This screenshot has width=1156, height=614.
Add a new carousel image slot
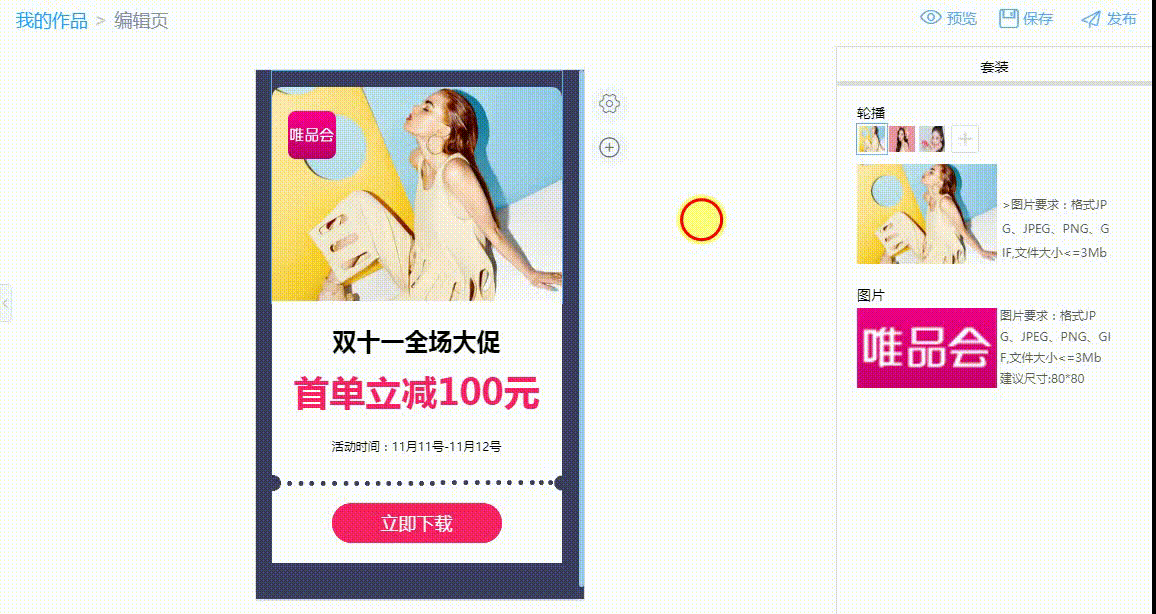click(964, 139)
